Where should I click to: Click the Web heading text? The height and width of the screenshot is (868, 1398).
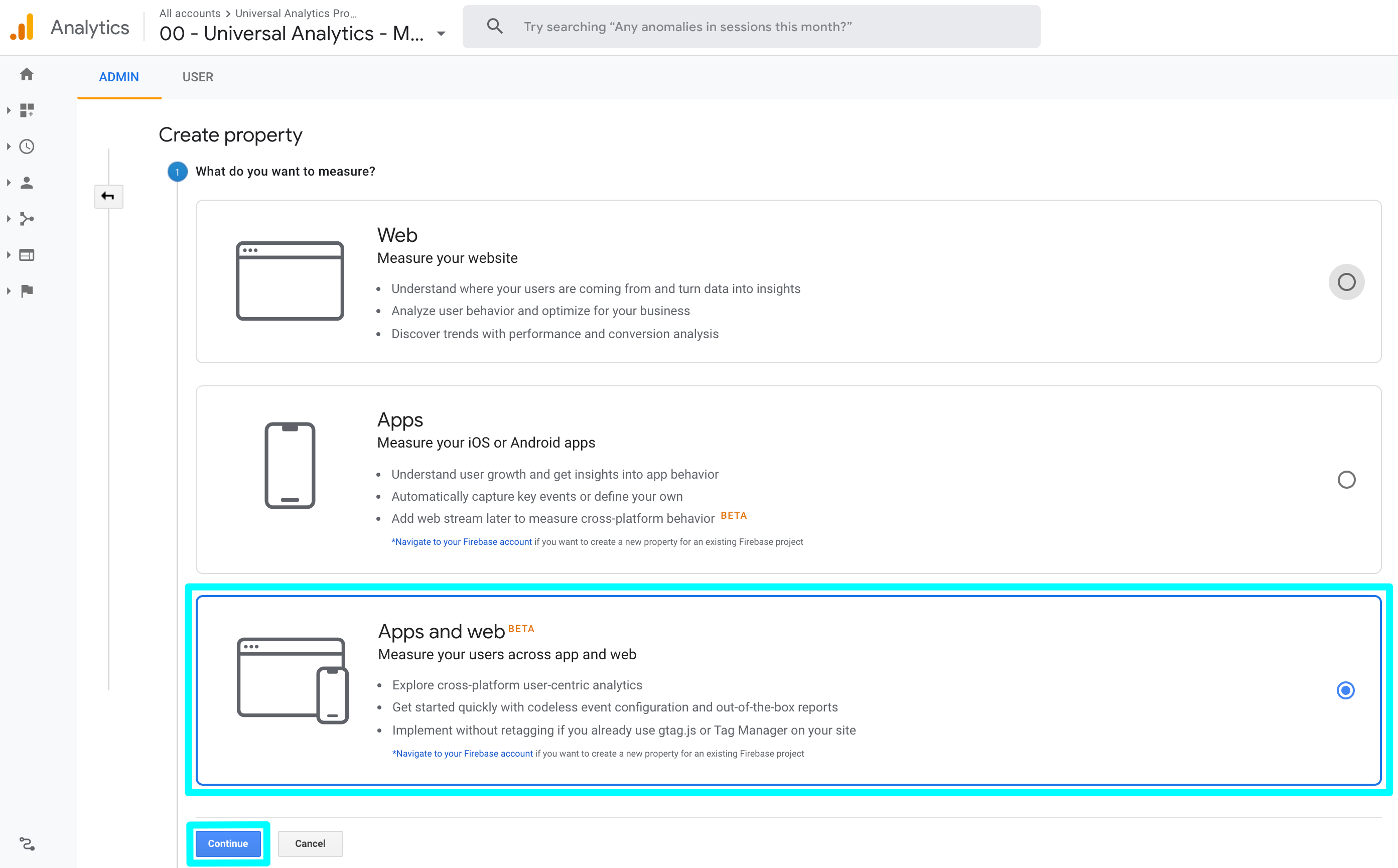[397, 235]
